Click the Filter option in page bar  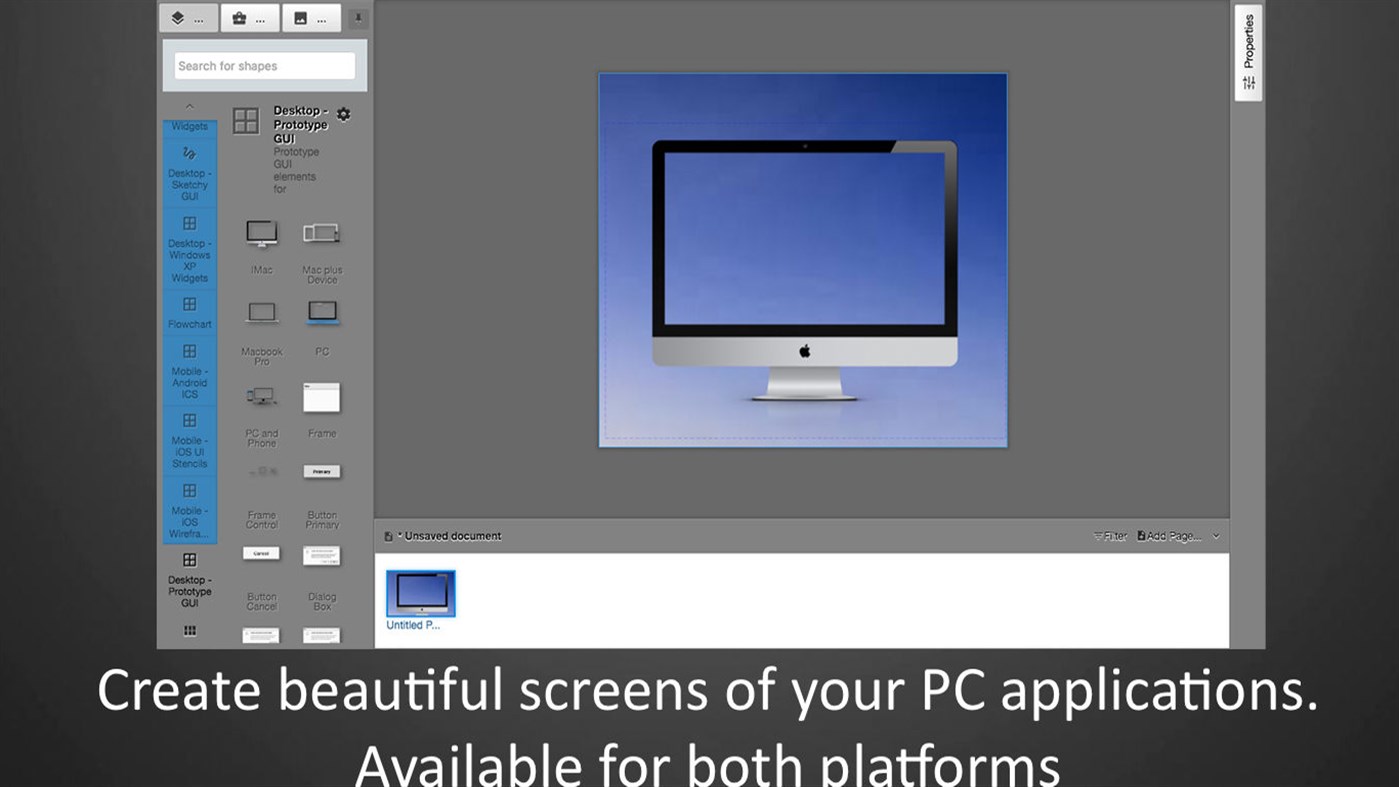click(1112, 535)
